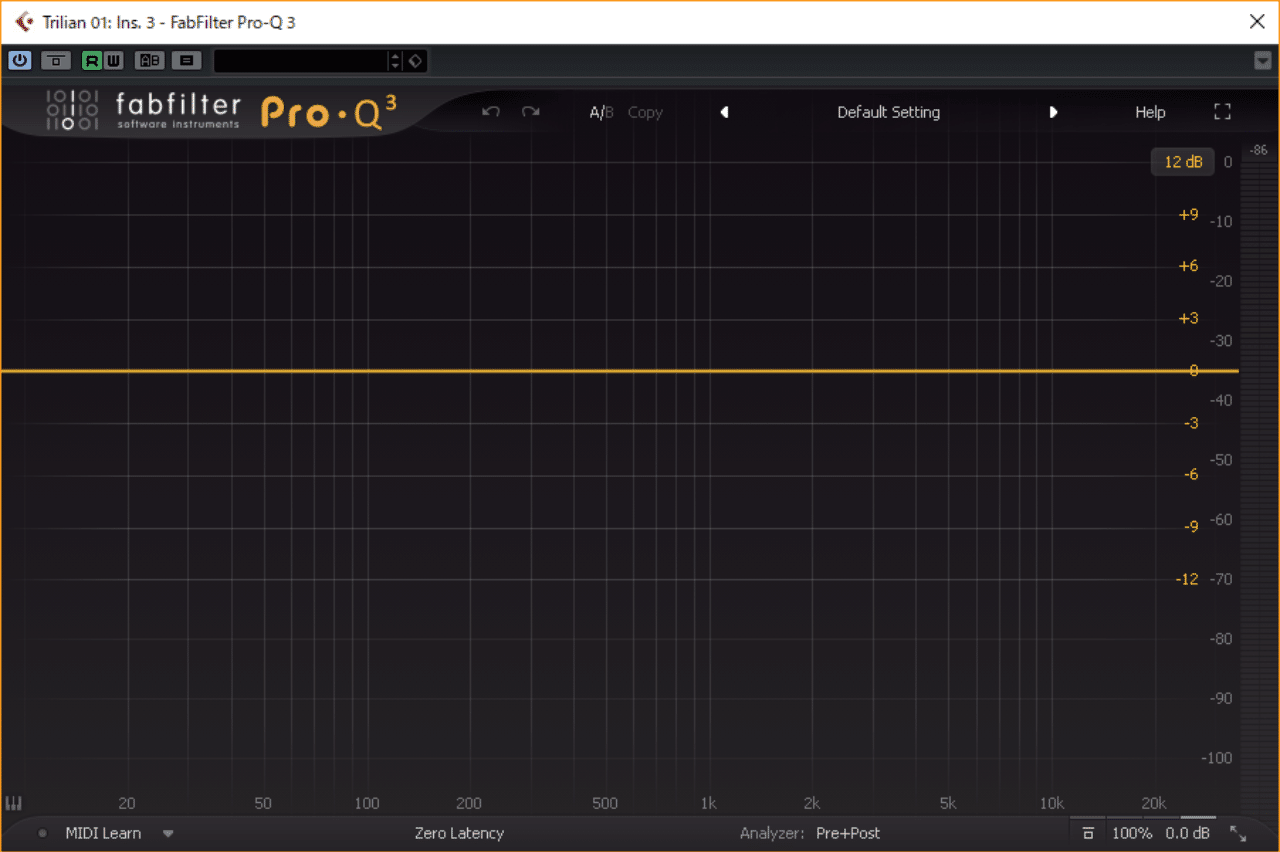Copy the current state to the other slot
This screenshot has height=852, width=1280.
pyautogui.click(x=645, y=112)
